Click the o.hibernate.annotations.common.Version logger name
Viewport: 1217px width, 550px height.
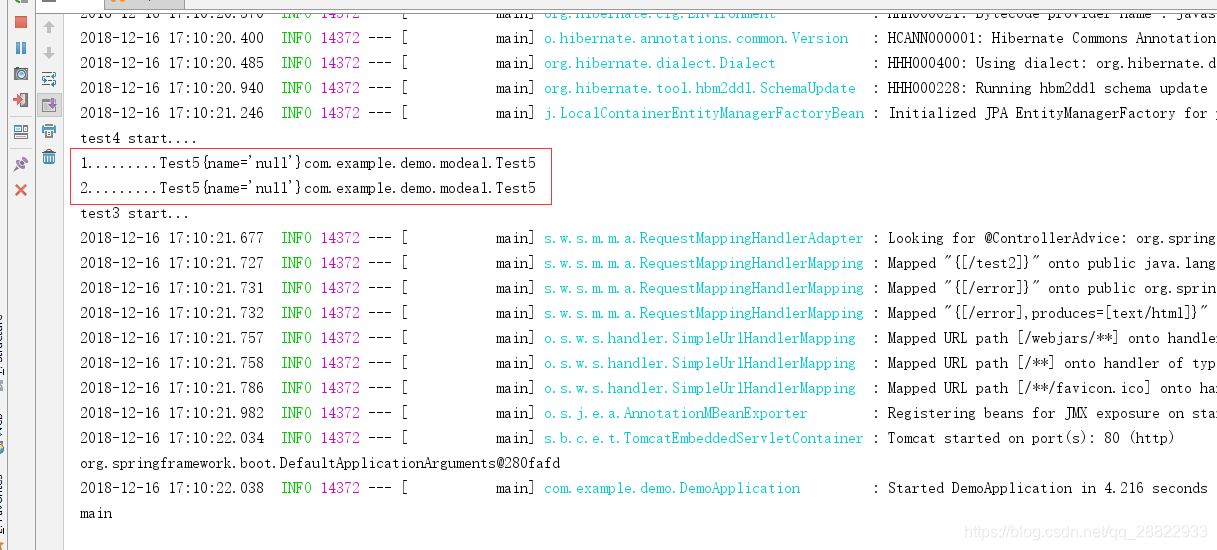pyautogui.click(x=696, y=38)
